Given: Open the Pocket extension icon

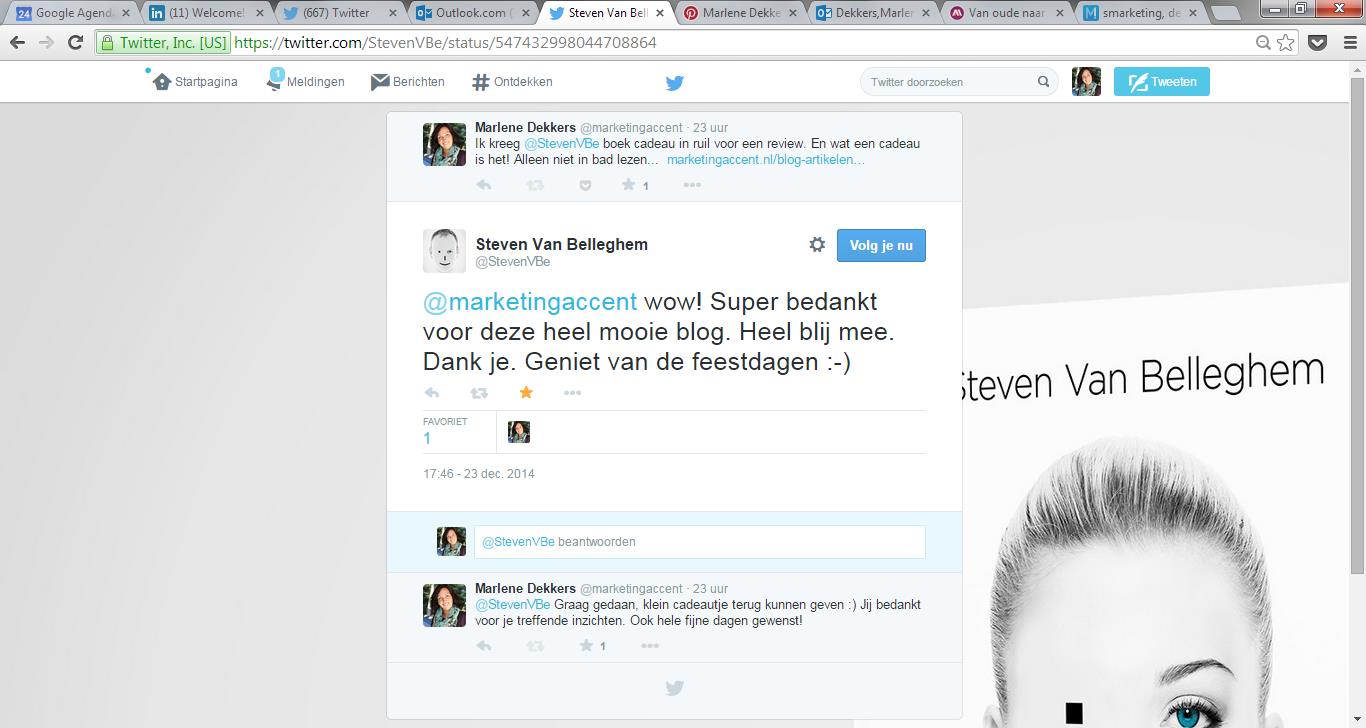Looking at the screenshot, I should coord(1318,43).
